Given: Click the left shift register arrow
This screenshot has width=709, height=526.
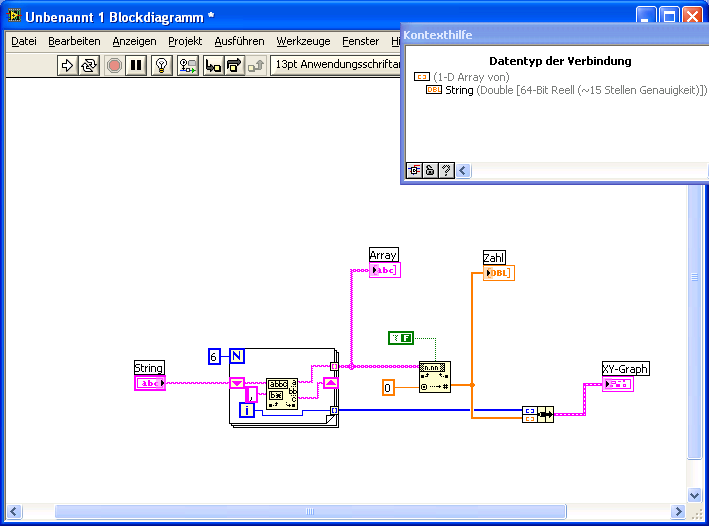Looking at the screenshot, I should (x=237, y=383).
